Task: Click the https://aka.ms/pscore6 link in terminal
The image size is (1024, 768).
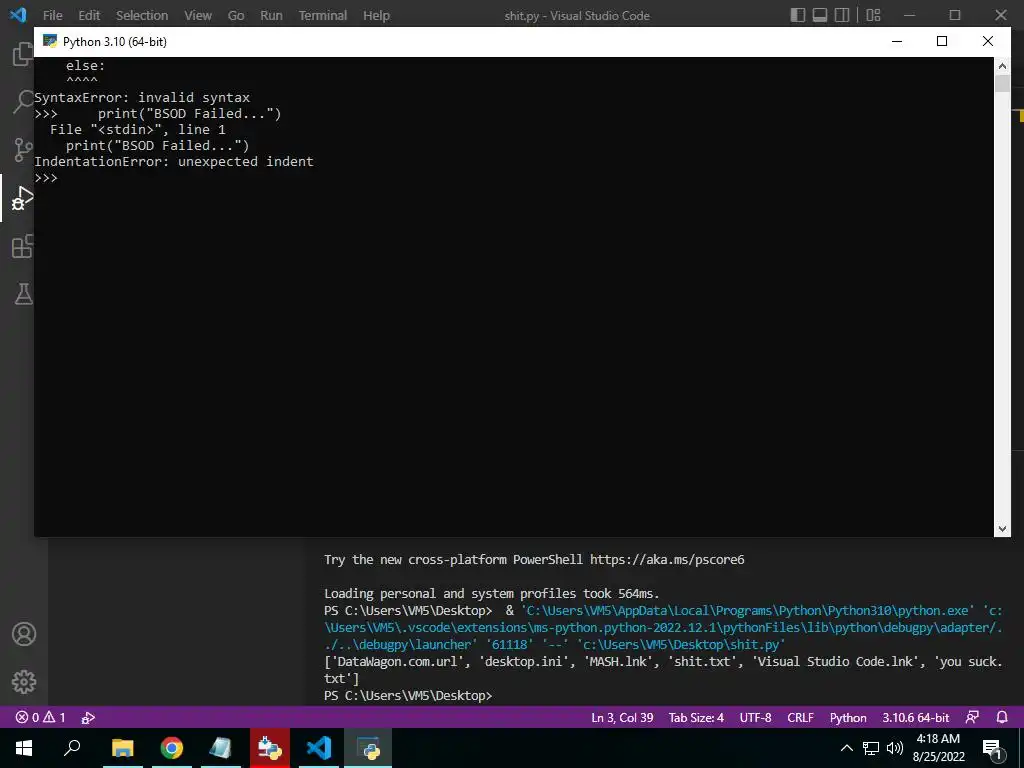Action: 667,559
